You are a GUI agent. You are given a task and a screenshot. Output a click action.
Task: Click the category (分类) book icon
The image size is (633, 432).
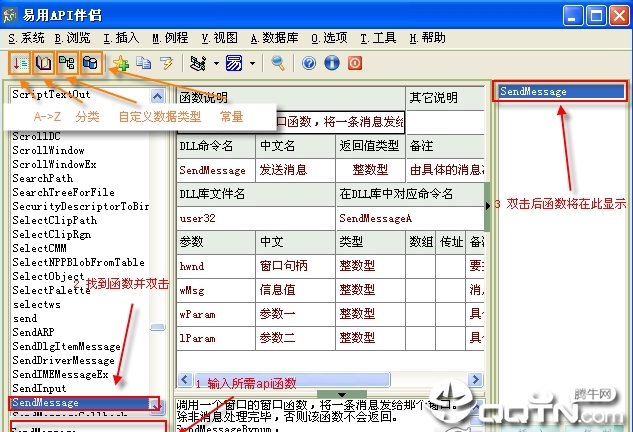pyautogui.click(x=44, y=63)
